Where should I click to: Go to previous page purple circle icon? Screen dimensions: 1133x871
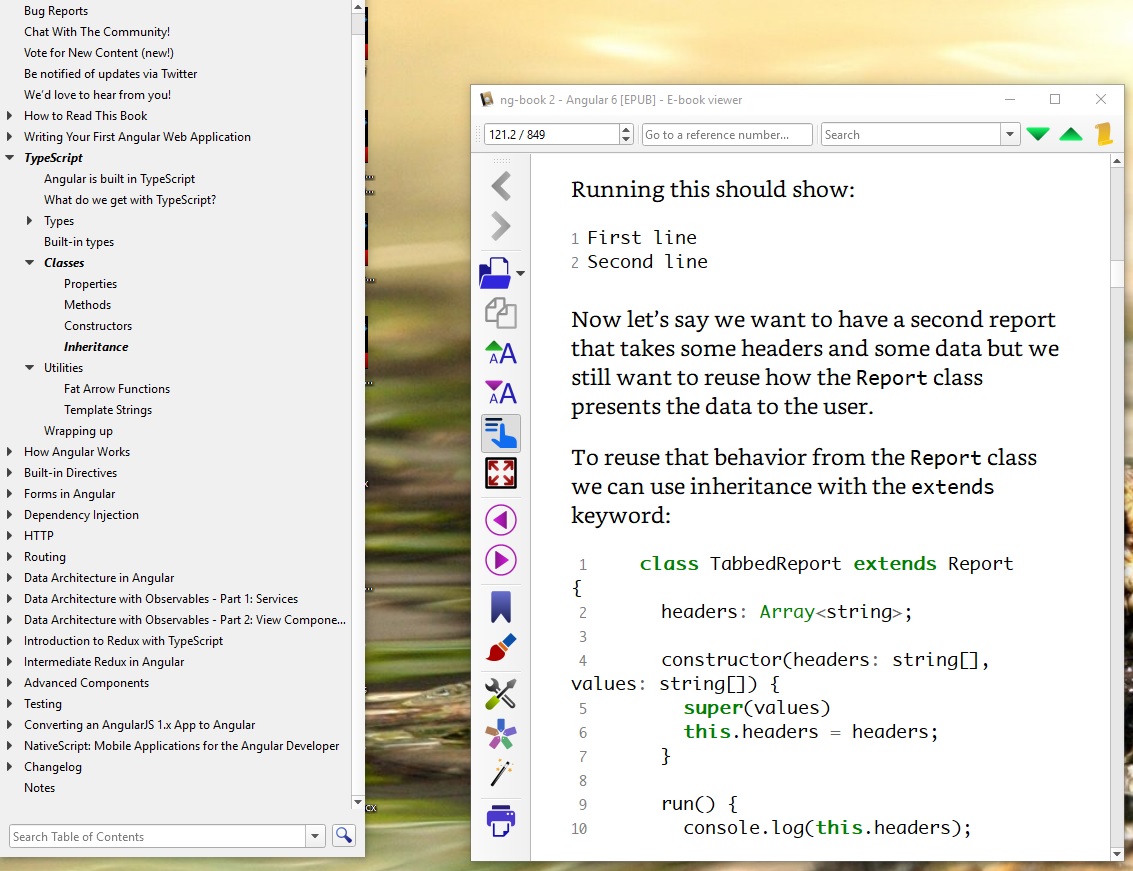501,520
